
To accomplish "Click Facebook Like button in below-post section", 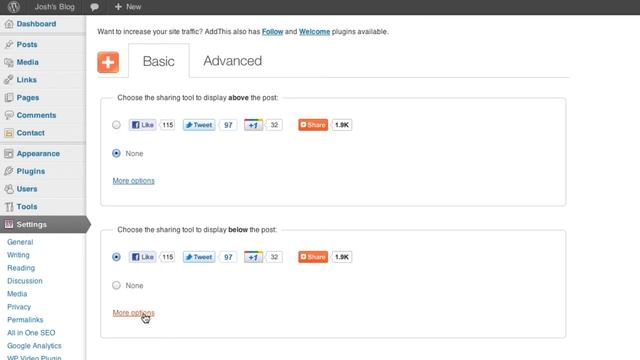I will [142, 257].
